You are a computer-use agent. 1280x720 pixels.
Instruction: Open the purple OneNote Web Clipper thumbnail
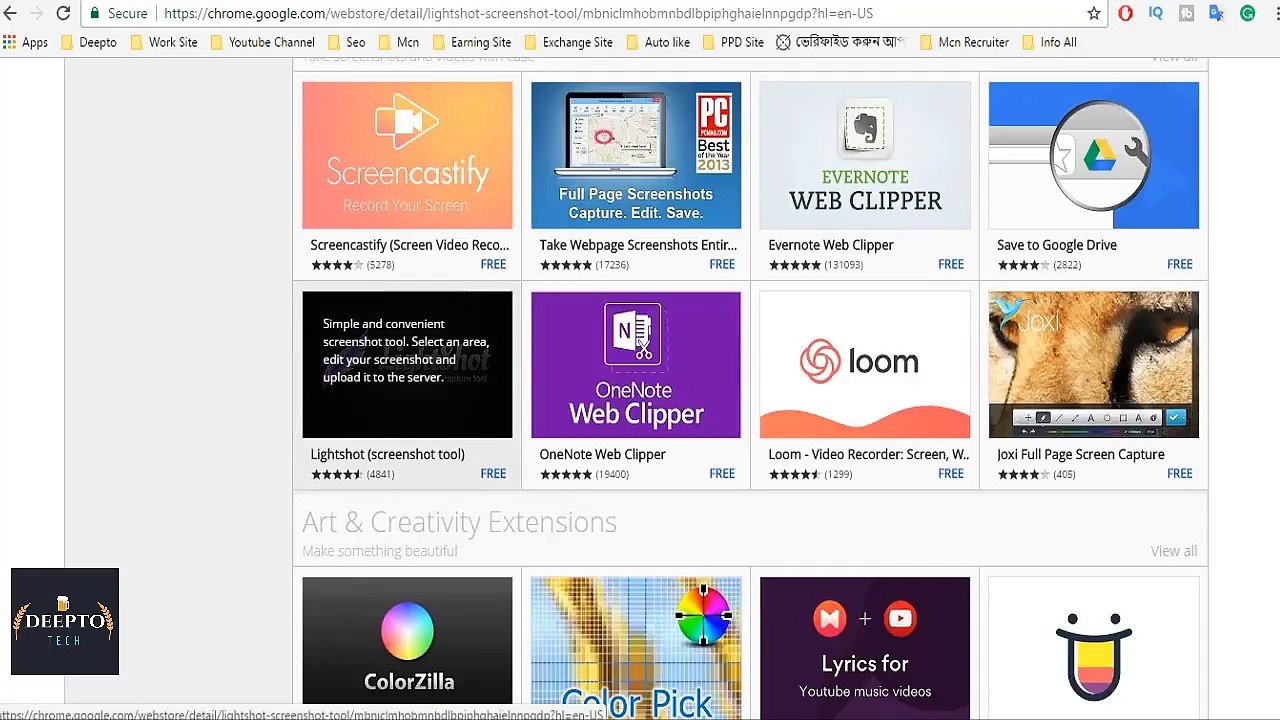click(636, 365)
